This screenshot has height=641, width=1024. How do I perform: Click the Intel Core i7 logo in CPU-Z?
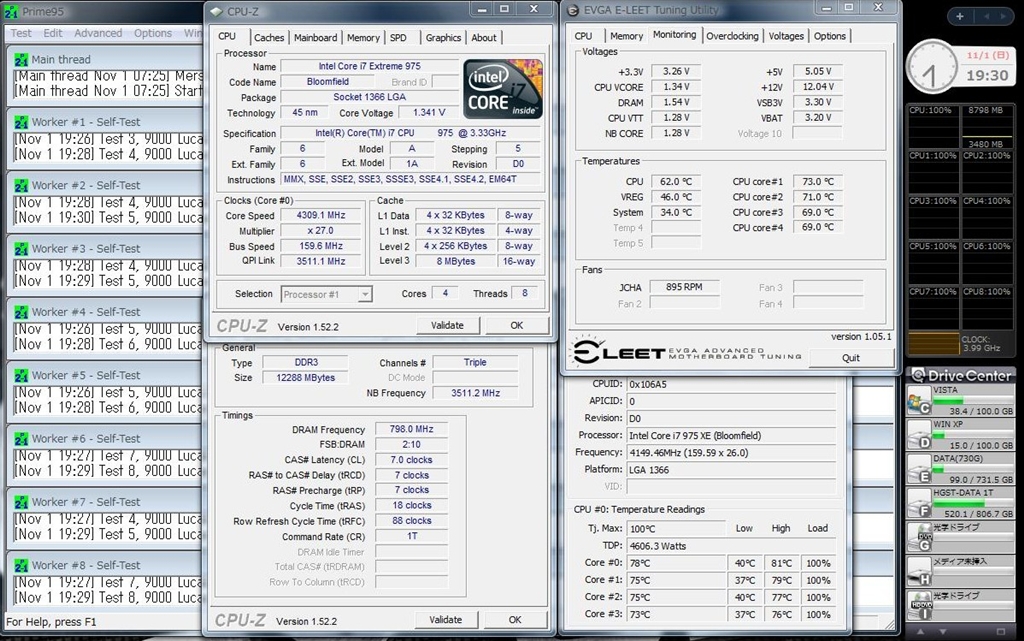pyautogui.click(x=503, y=89)
